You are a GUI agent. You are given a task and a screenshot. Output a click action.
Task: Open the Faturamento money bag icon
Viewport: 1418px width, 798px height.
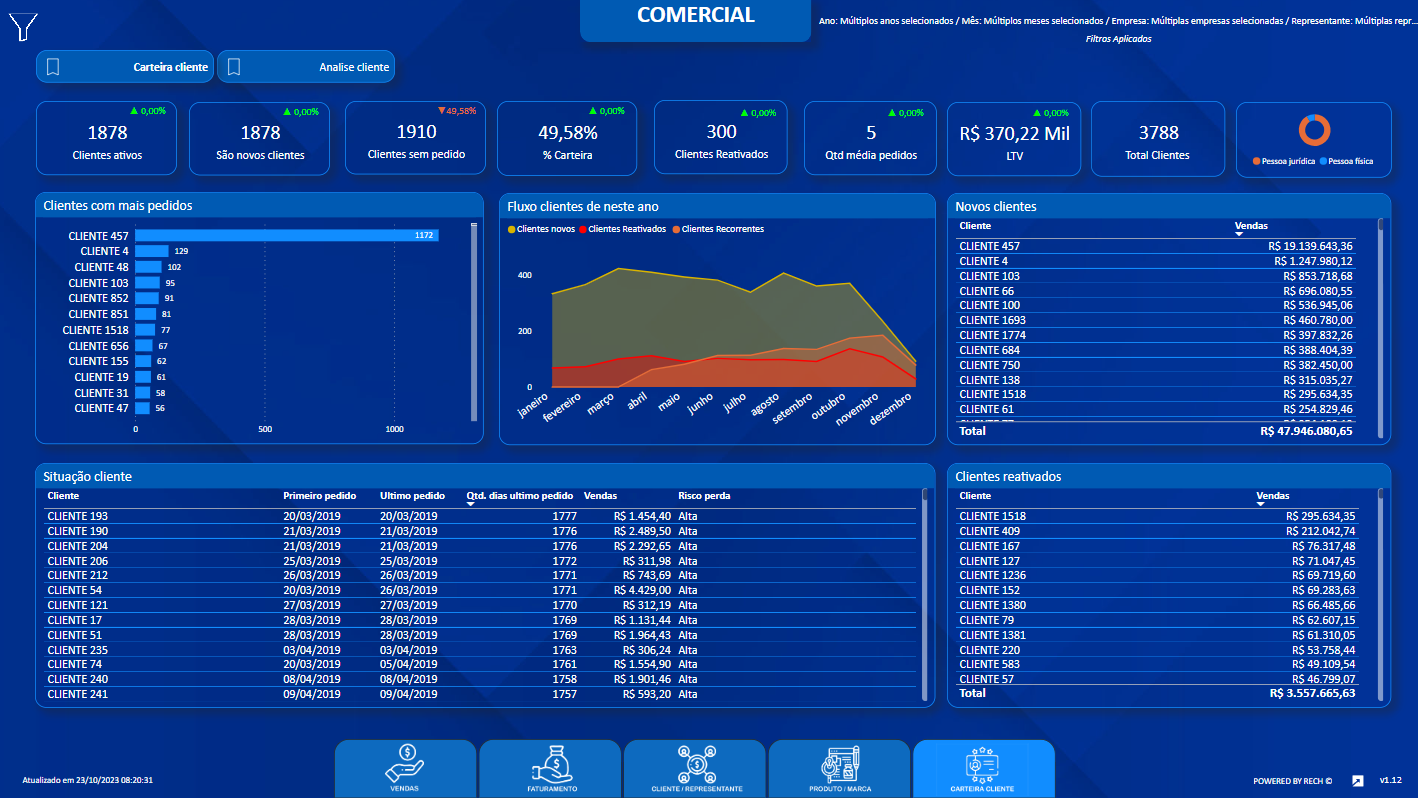(x=550, y=764)
